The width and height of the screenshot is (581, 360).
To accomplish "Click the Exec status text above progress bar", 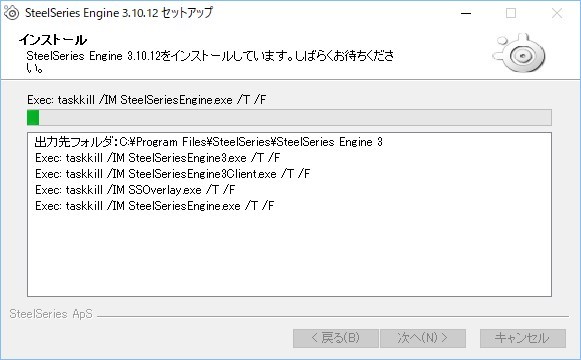I will point(147,100).
